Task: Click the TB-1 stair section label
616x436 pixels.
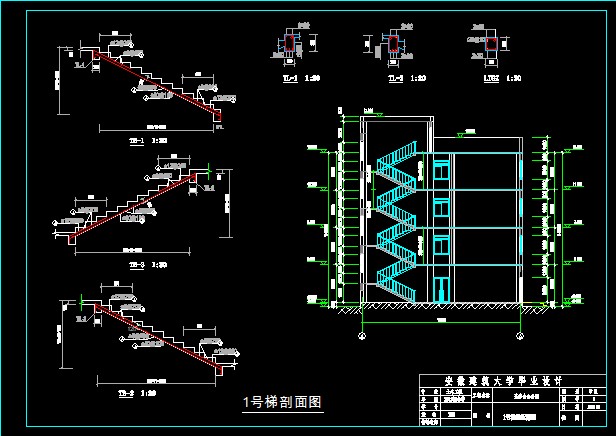Action: coord(144,141)
